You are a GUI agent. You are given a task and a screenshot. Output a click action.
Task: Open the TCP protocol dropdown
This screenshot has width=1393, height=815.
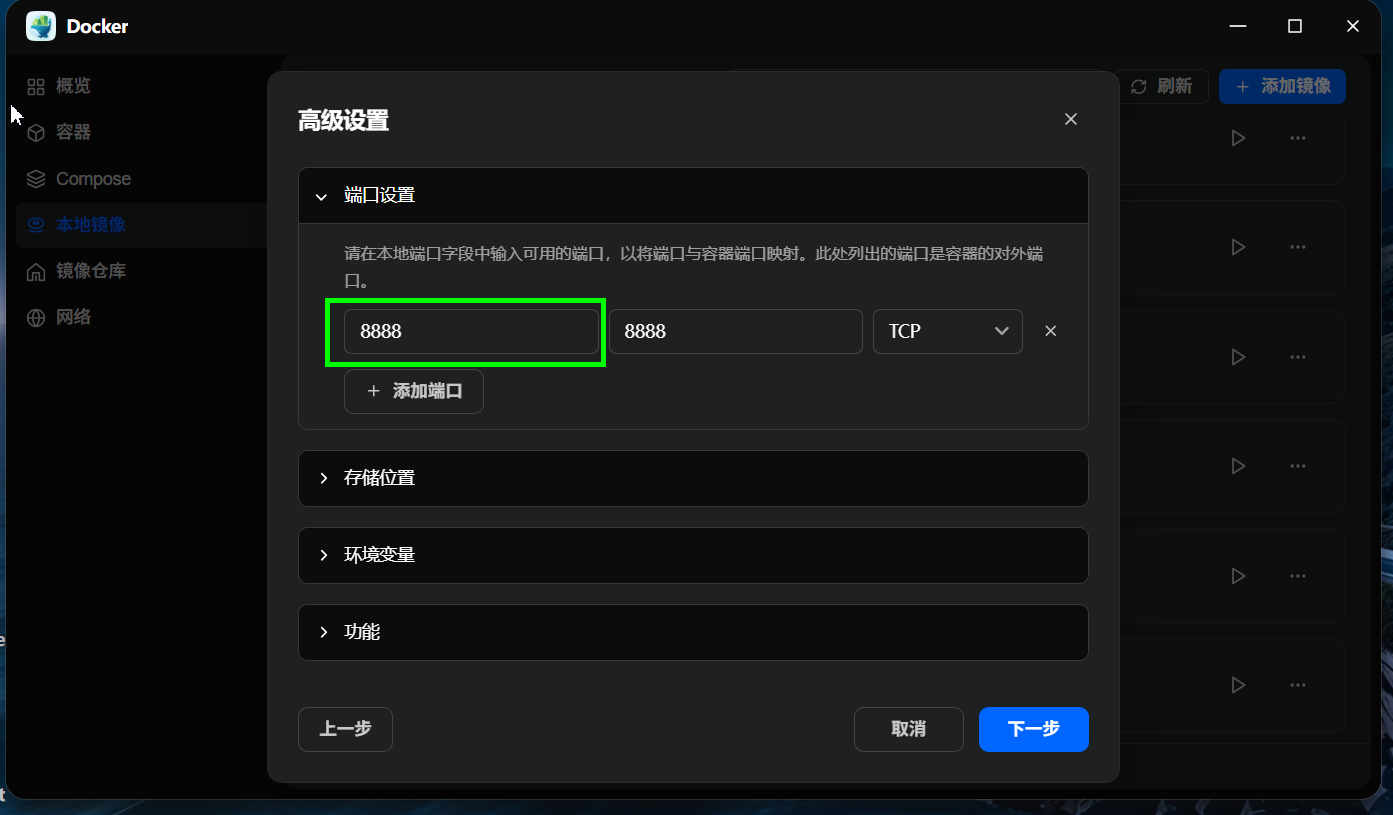[947, 330]
